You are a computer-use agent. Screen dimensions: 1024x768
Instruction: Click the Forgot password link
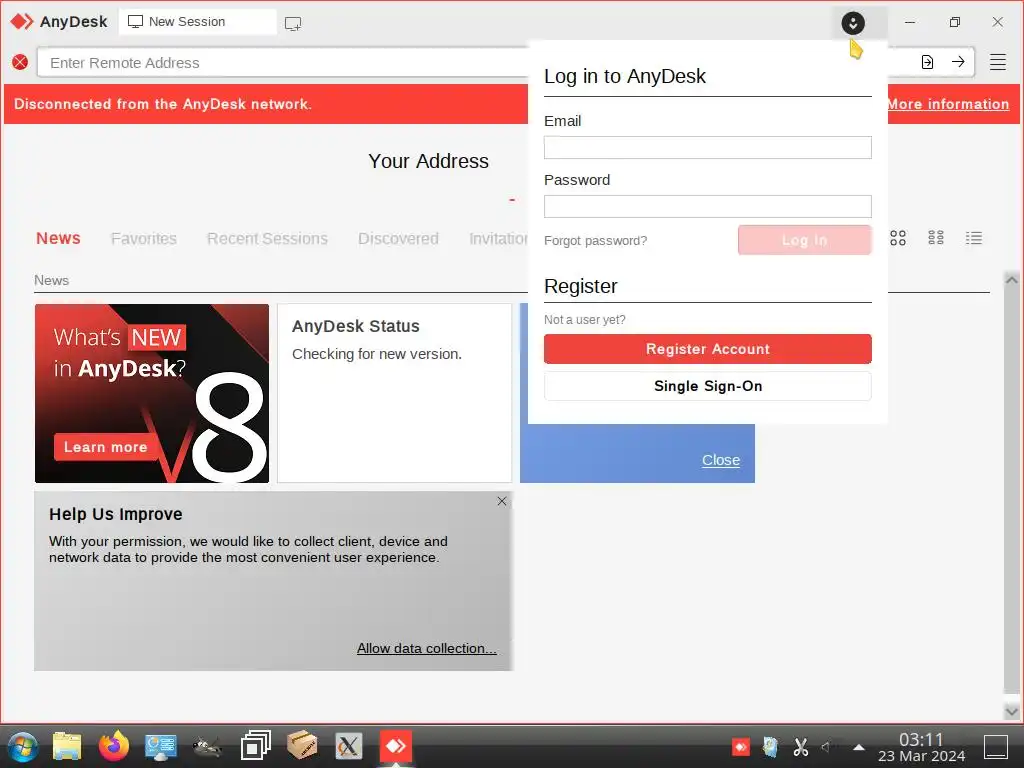click(x=596, y=240)
